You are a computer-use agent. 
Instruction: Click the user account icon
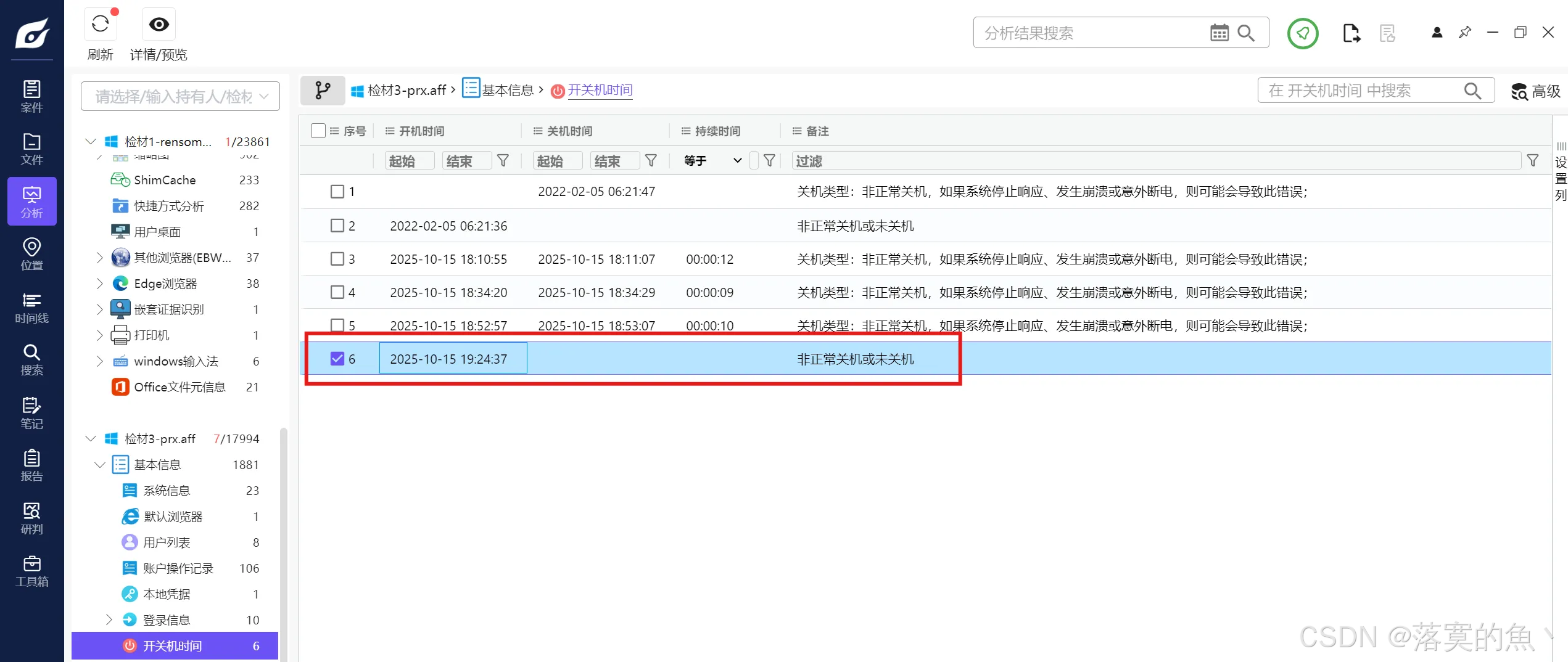click(1437, 33)
